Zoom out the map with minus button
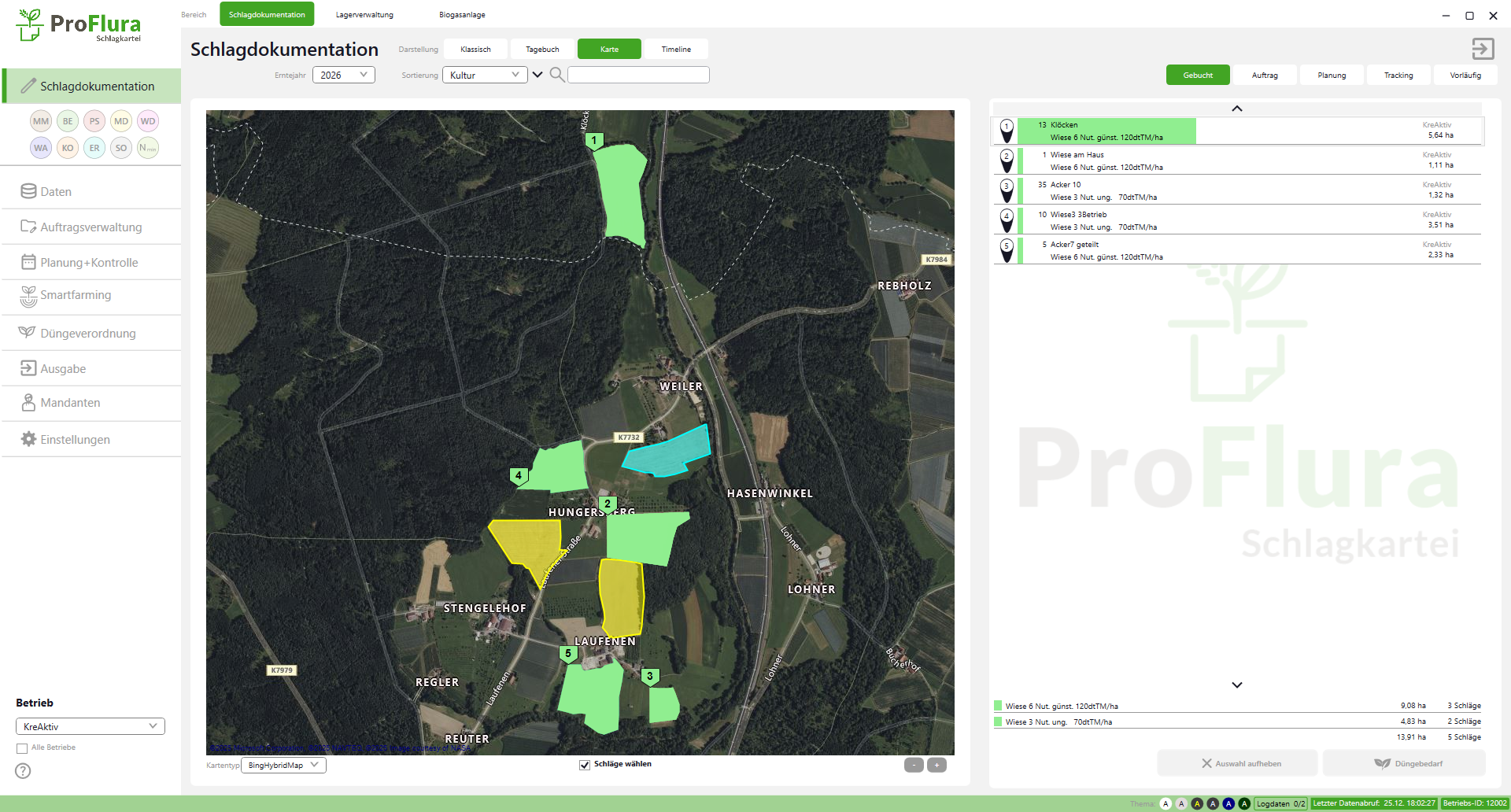Image resolution: width=1511 pixels, height=812 pixels. tap(914, 765)
